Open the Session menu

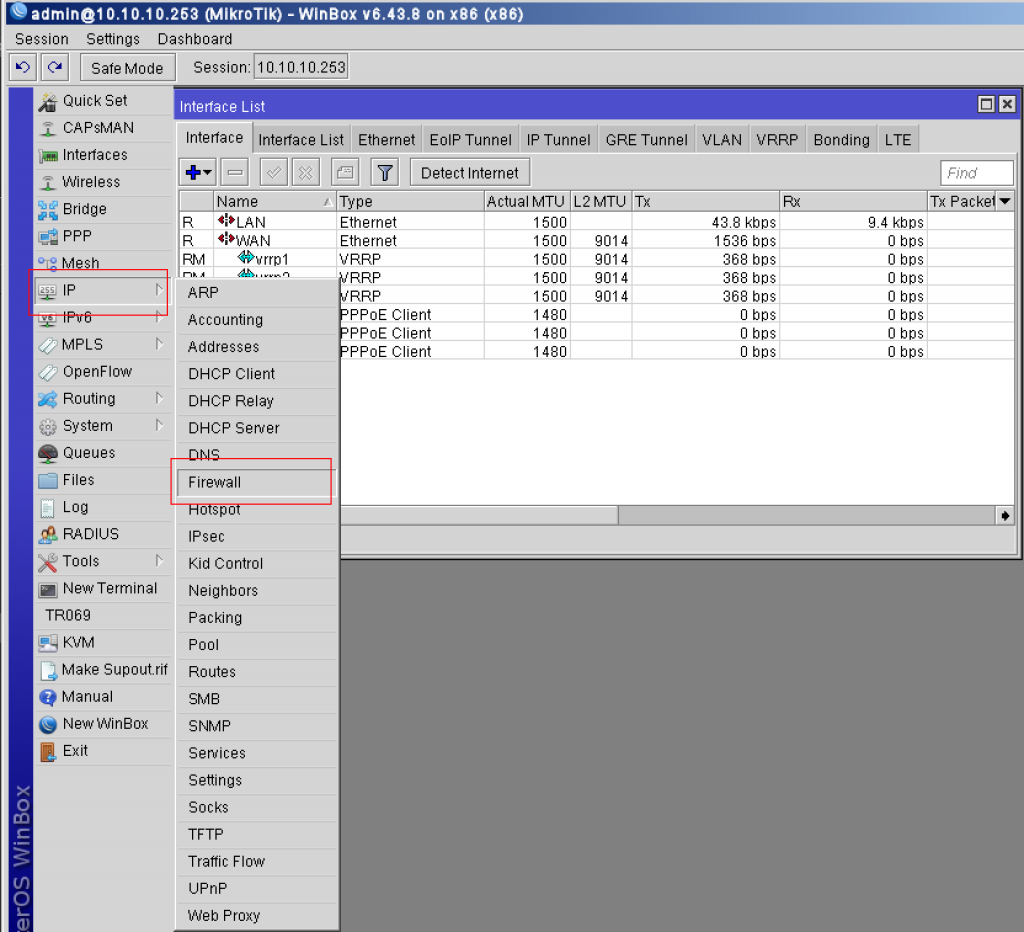[x=42, y=39]
